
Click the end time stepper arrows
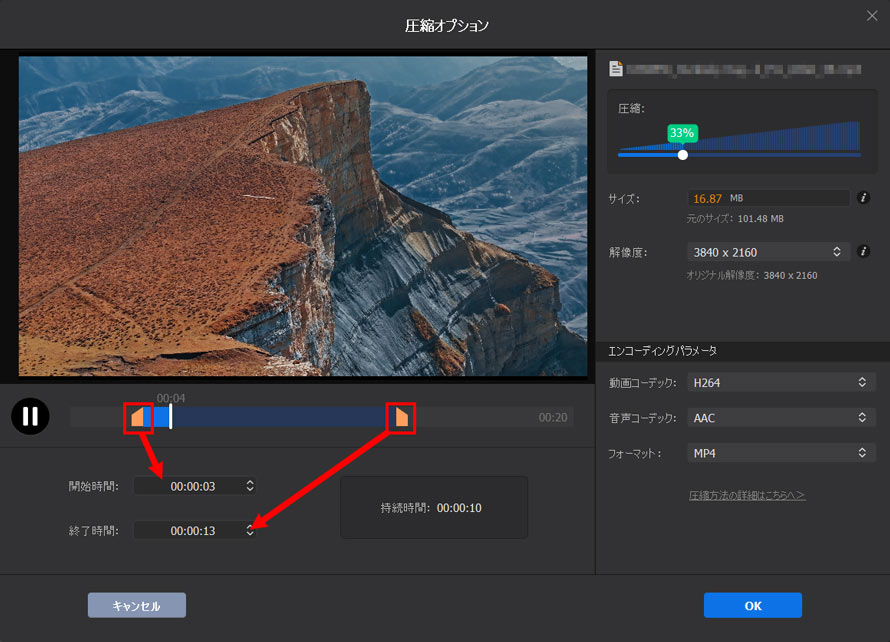[x=250, y=530]
